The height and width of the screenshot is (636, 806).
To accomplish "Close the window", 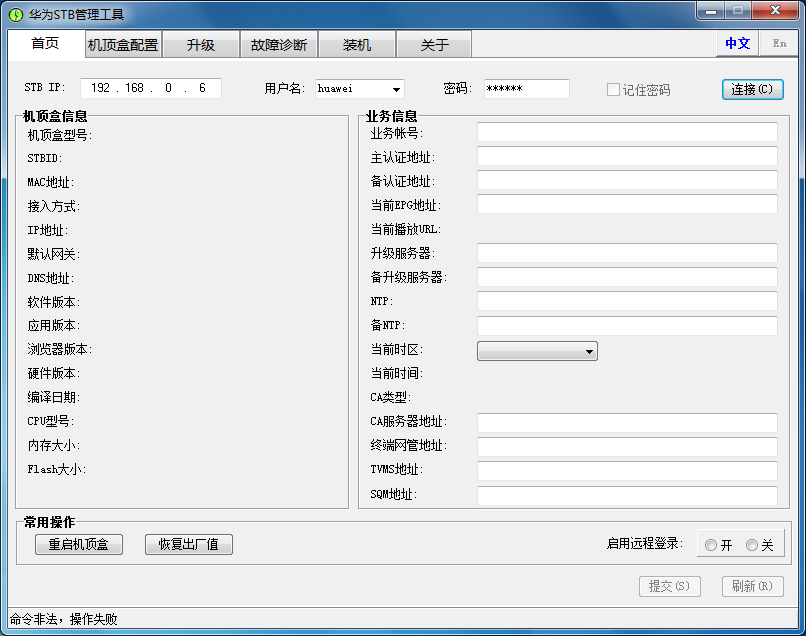I will [776, 11].
